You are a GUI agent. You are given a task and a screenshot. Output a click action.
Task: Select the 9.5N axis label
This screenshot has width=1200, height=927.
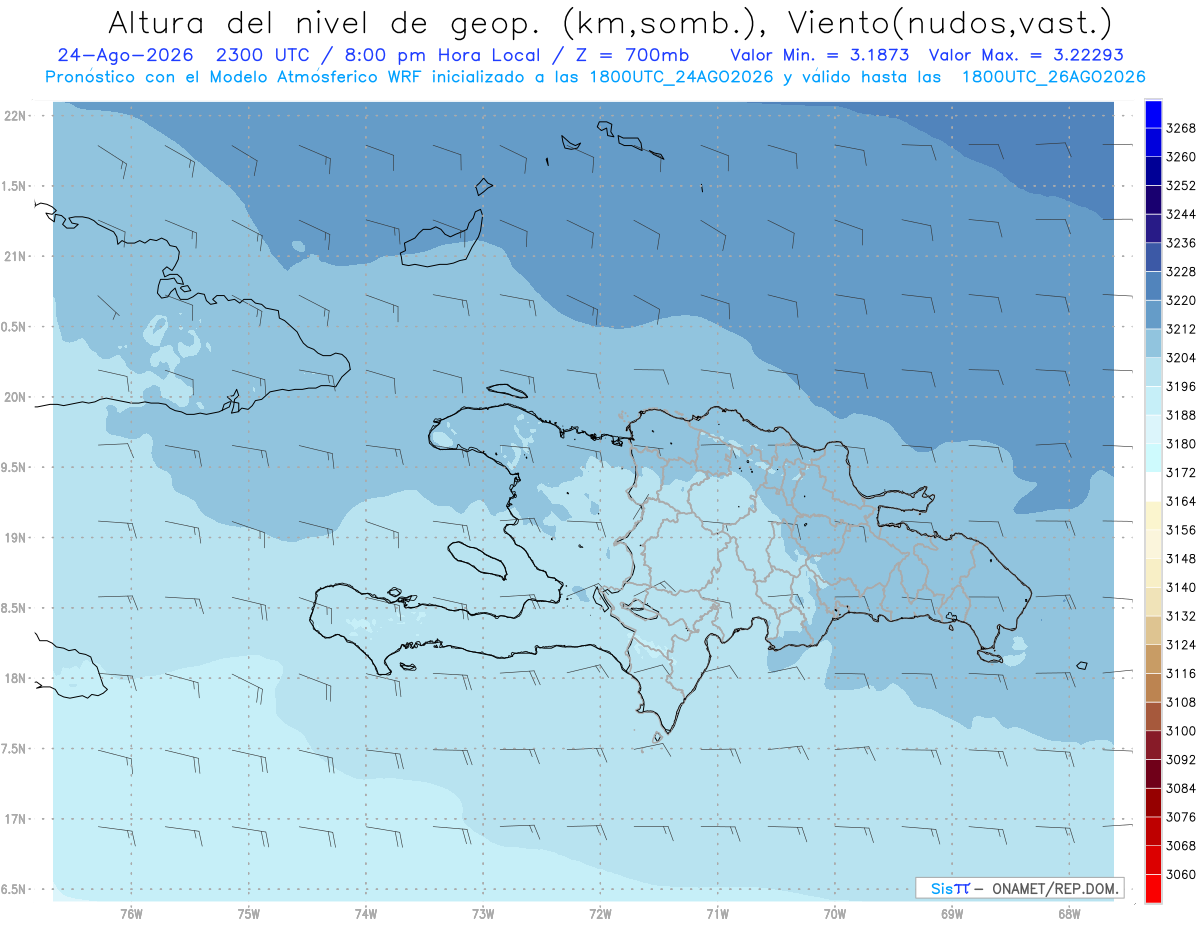[x=15, y=467]
